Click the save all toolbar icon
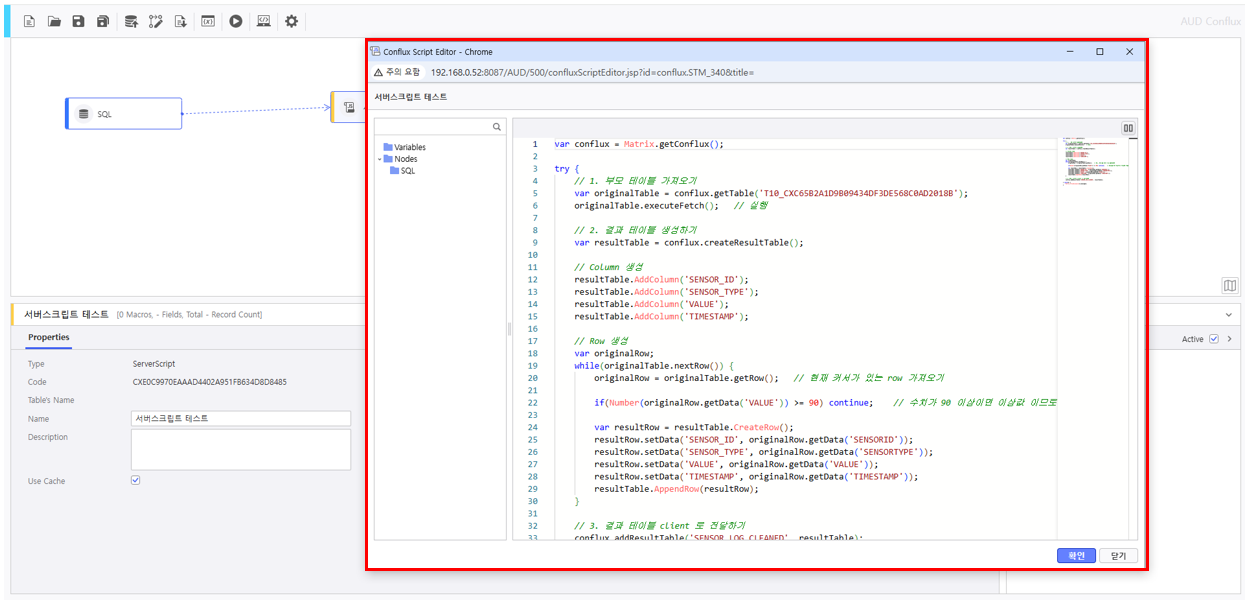Viewport: 1251px width, 604px height. [x=102, y=21]
